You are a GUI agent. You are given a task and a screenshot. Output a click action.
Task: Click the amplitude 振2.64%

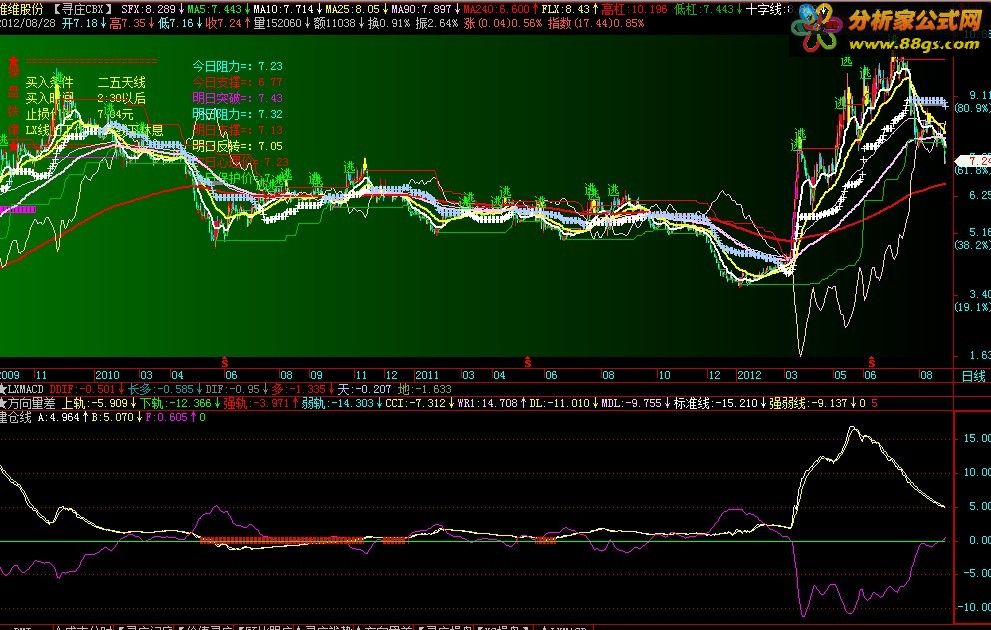click(436, 23)
